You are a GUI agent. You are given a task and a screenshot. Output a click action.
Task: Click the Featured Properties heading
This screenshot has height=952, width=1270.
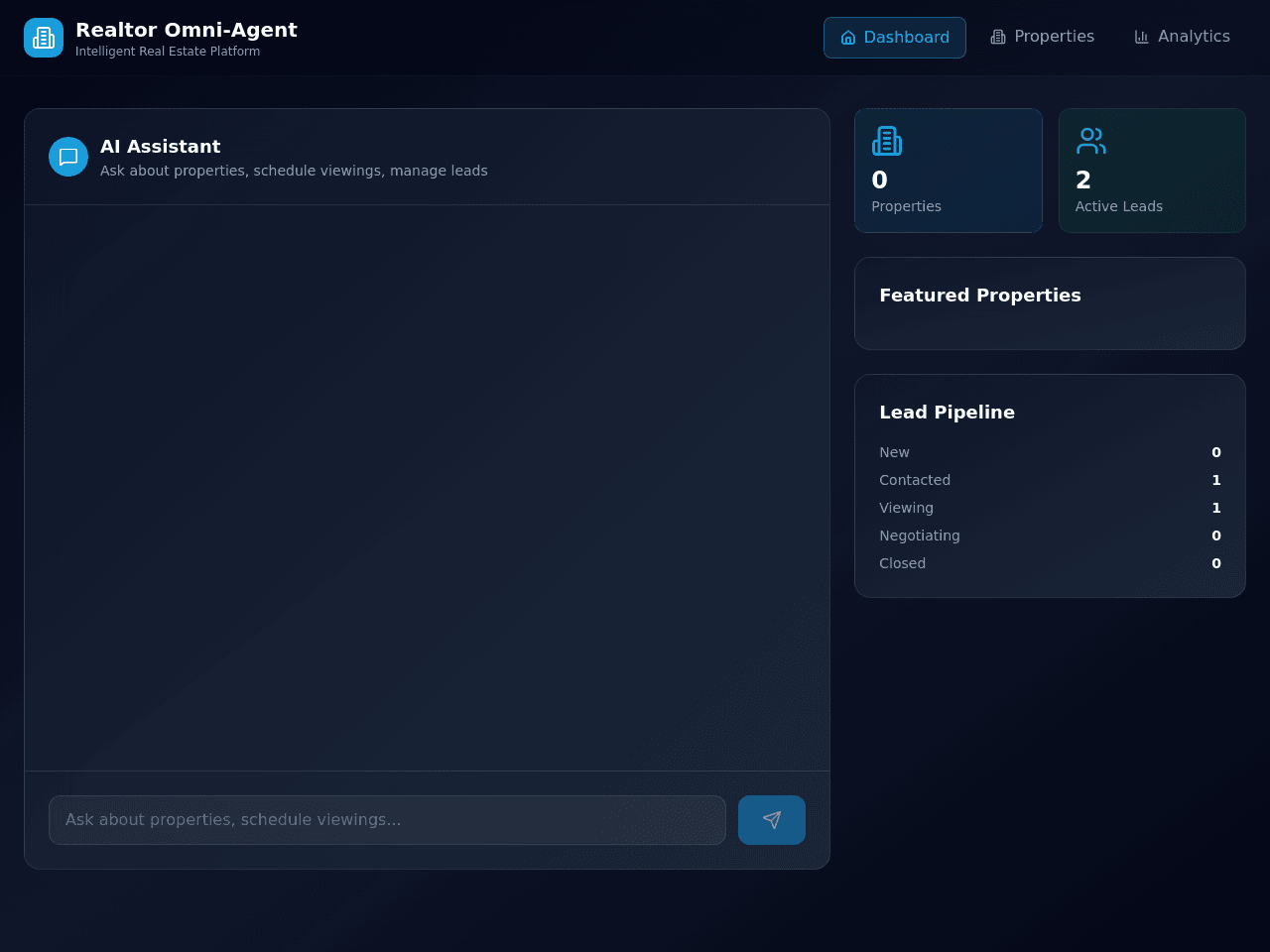[980, 296]
